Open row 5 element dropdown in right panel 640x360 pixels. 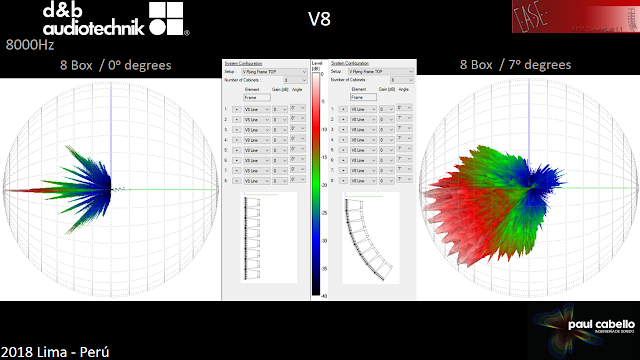pos(363,150)
